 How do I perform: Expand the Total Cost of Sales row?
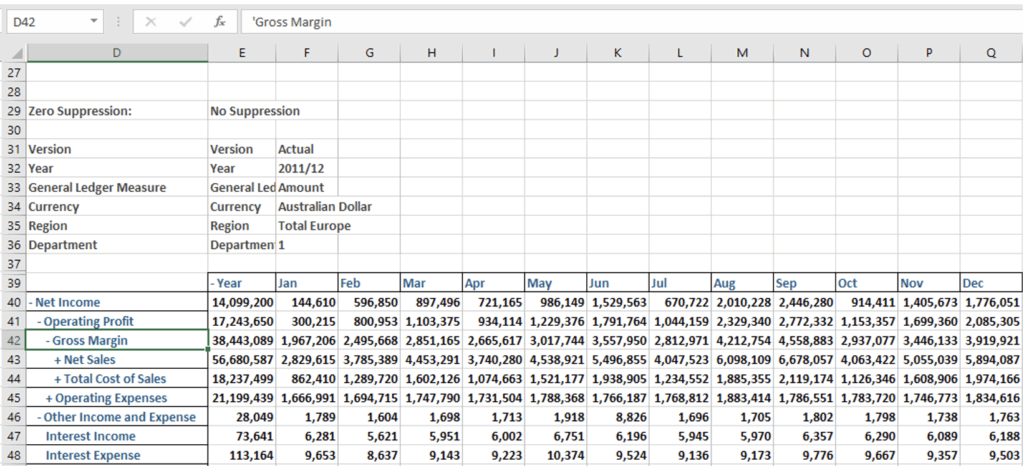pyautogui.click(x=58, y=379)
